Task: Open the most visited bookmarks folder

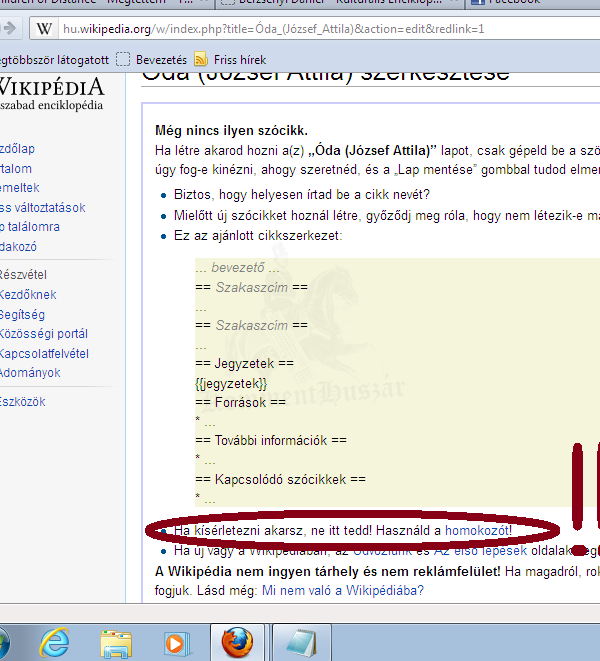Action: [54, 60]
